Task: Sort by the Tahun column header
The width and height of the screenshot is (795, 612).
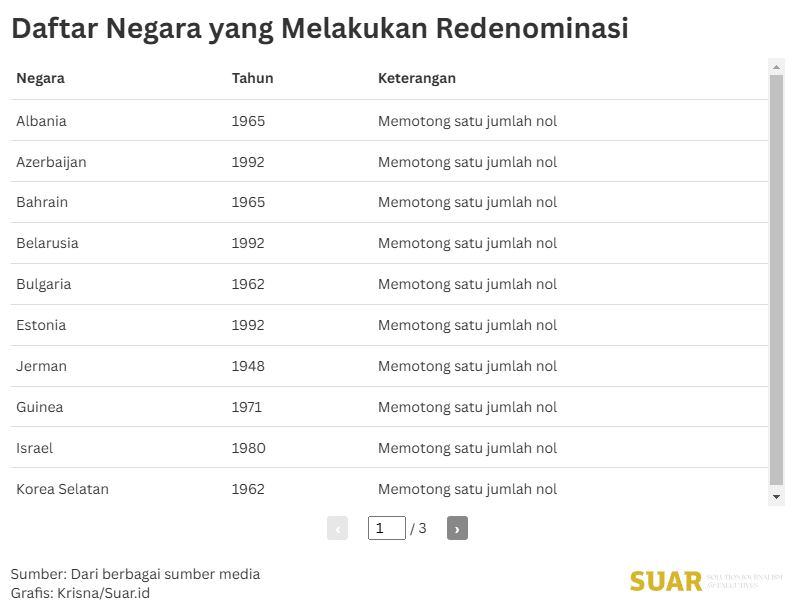Action: [x=252, y=78]
